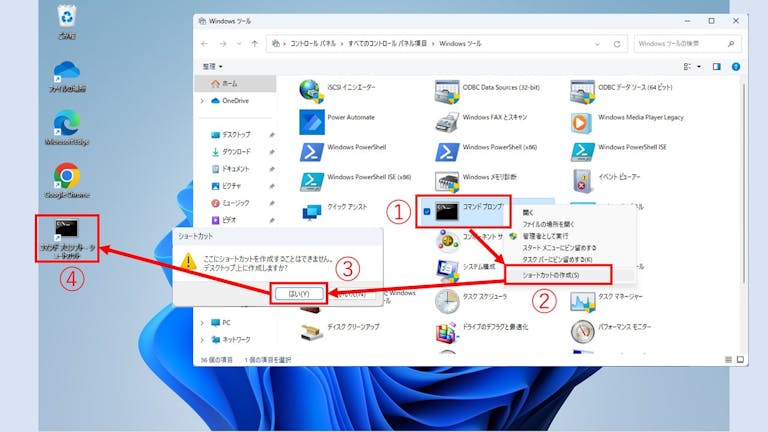
Task: Select the Command Prompt icon
Action: coord(447,212)
